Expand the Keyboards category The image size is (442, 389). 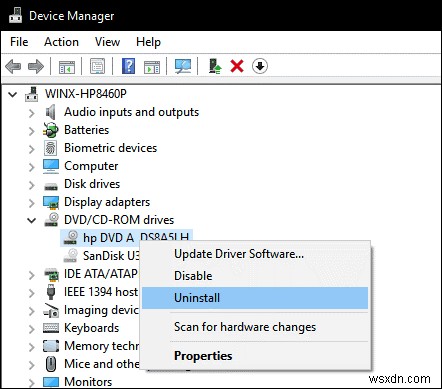[x=32, y=329]
